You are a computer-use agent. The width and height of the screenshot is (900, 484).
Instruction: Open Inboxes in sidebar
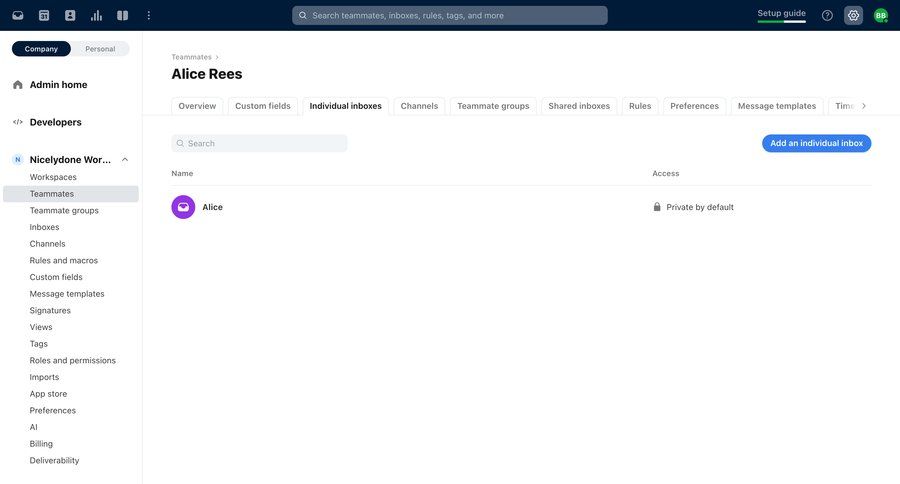coord(44,227)
